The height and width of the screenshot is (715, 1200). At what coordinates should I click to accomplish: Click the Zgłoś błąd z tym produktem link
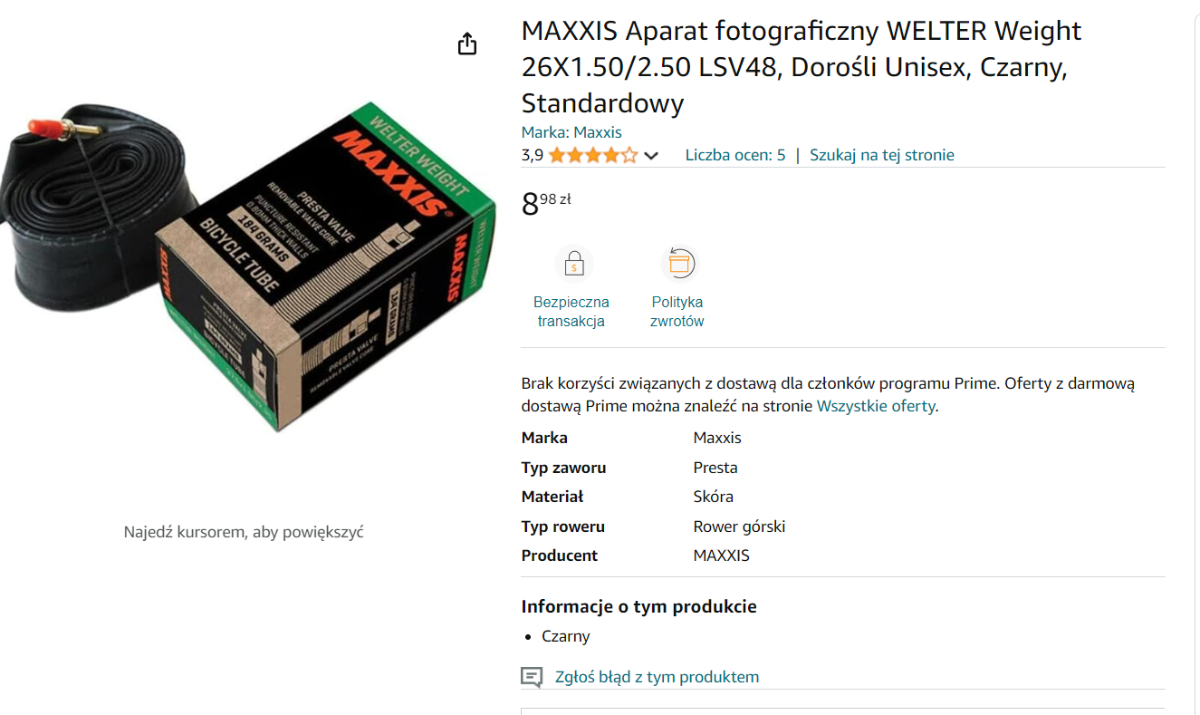(657, 677)
